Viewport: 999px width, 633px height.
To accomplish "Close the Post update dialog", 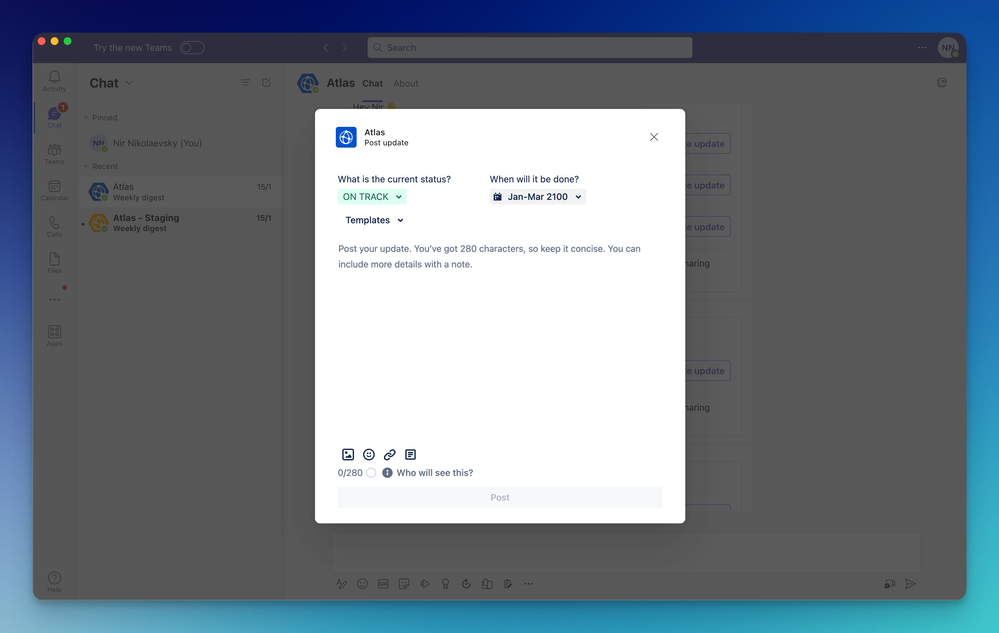I will coord(654,137).
